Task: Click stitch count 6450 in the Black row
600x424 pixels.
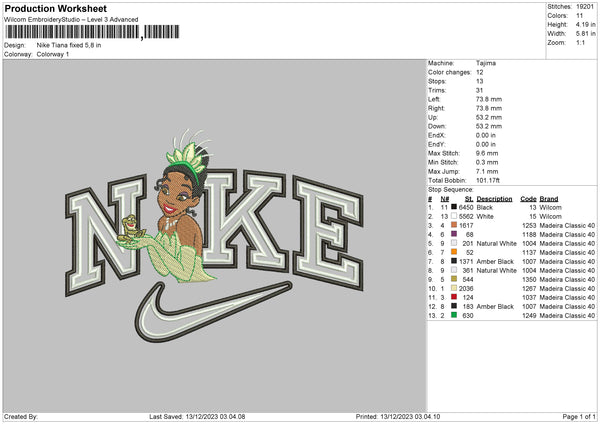Action: [x=466, y=207]
